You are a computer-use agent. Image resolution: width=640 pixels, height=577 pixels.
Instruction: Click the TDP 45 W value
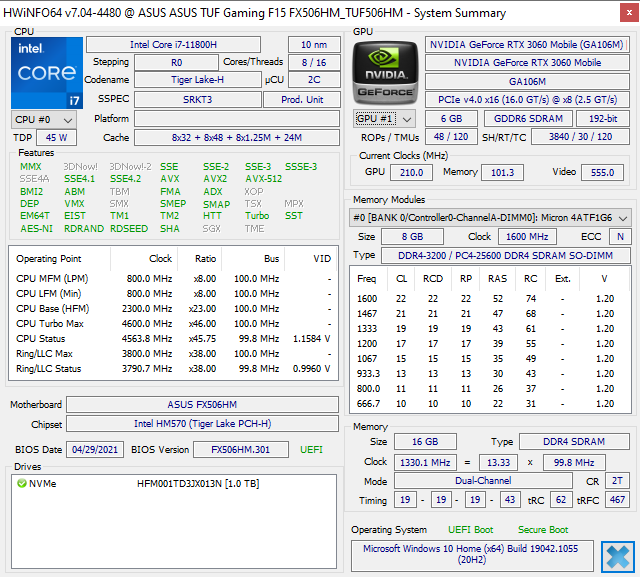(56, 138)
